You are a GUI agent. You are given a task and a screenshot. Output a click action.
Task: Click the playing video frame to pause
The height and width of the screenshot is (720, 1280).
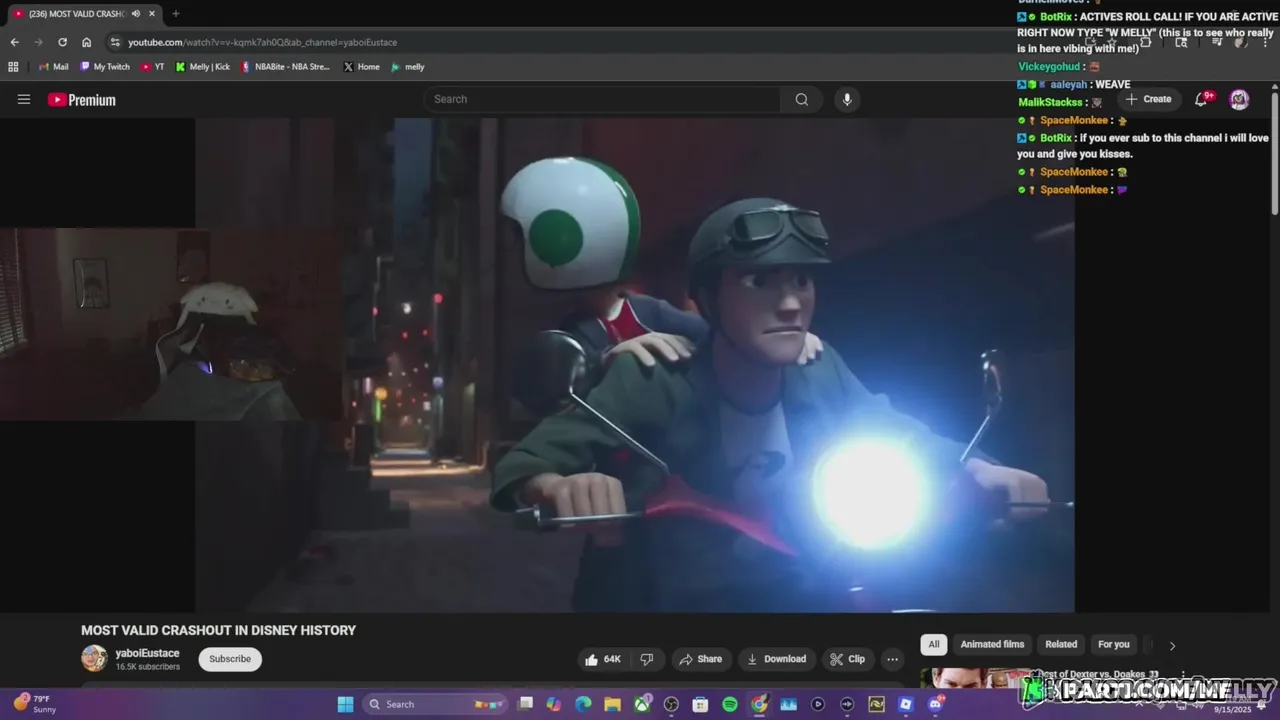[x=635, y=365]
